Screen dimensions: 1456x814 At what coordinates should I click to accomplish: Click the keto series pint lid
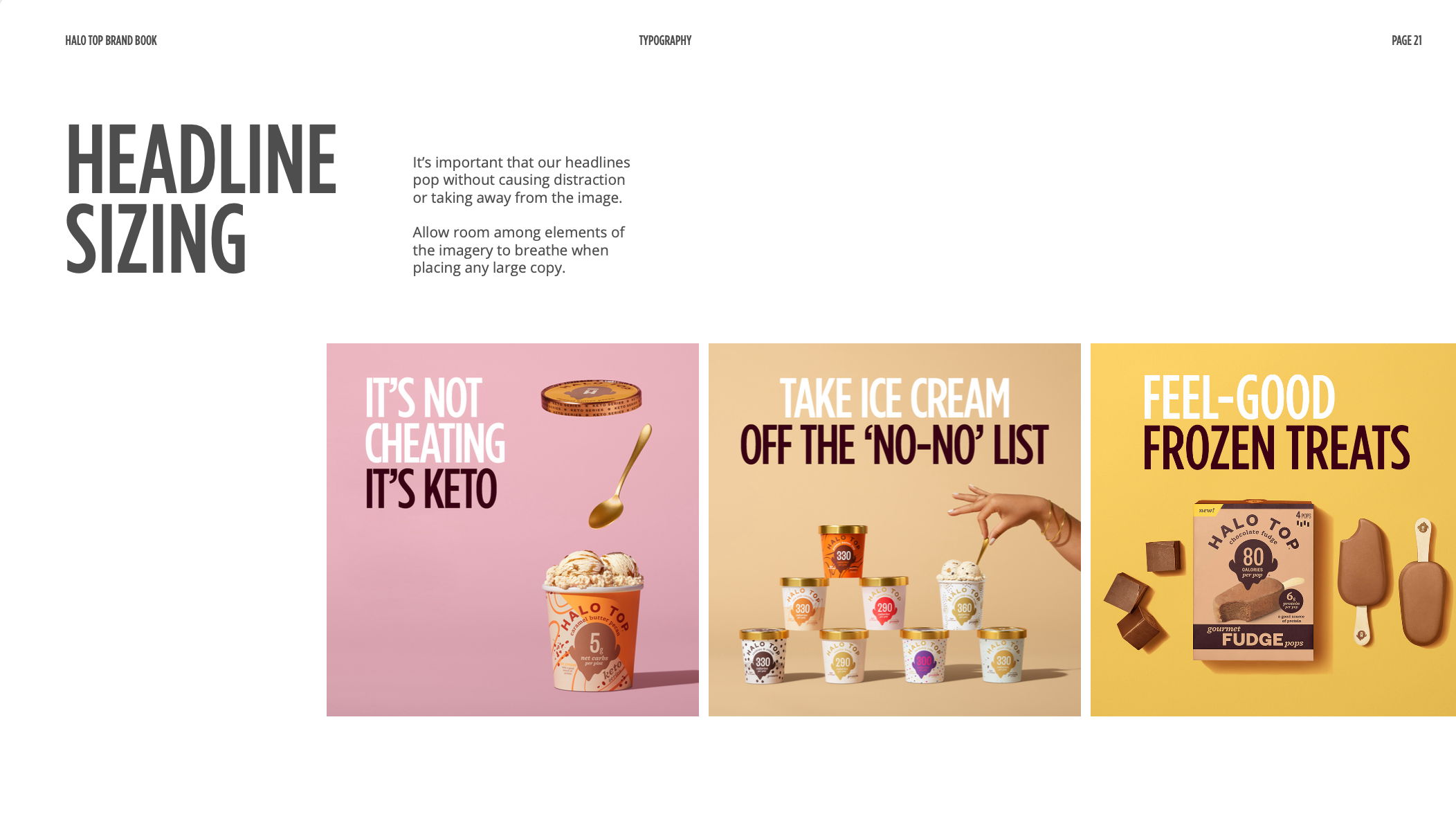591,398
